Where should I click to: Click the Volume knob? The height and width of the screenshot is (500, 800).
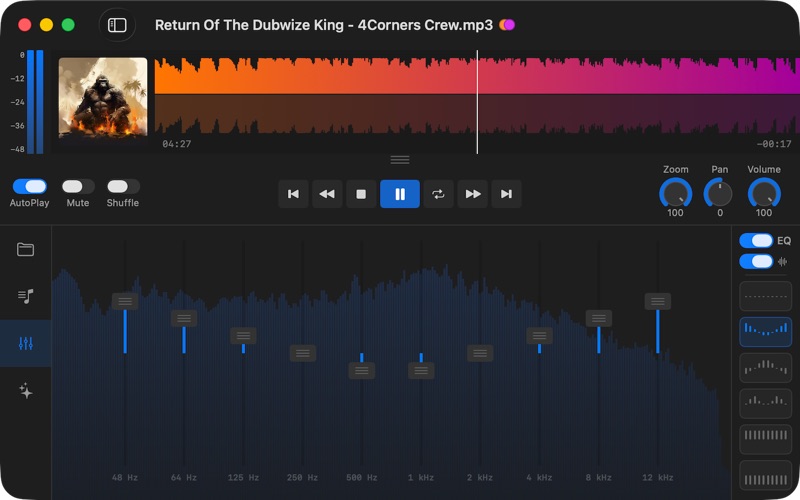point(764,194)
